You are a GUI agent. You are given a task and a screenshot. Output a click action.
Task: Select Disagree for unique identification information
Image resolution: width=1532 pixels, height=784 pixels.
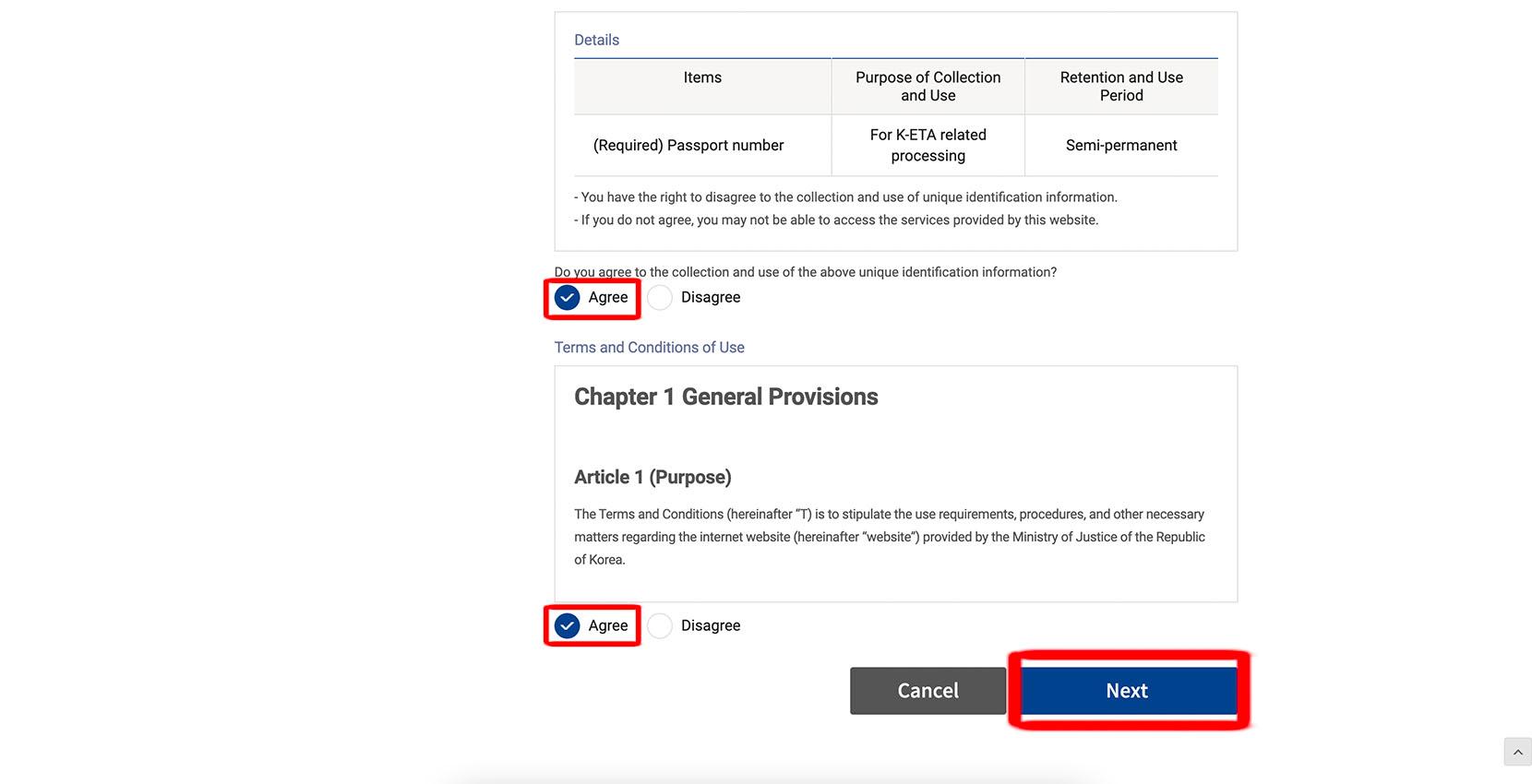point(660,297)
